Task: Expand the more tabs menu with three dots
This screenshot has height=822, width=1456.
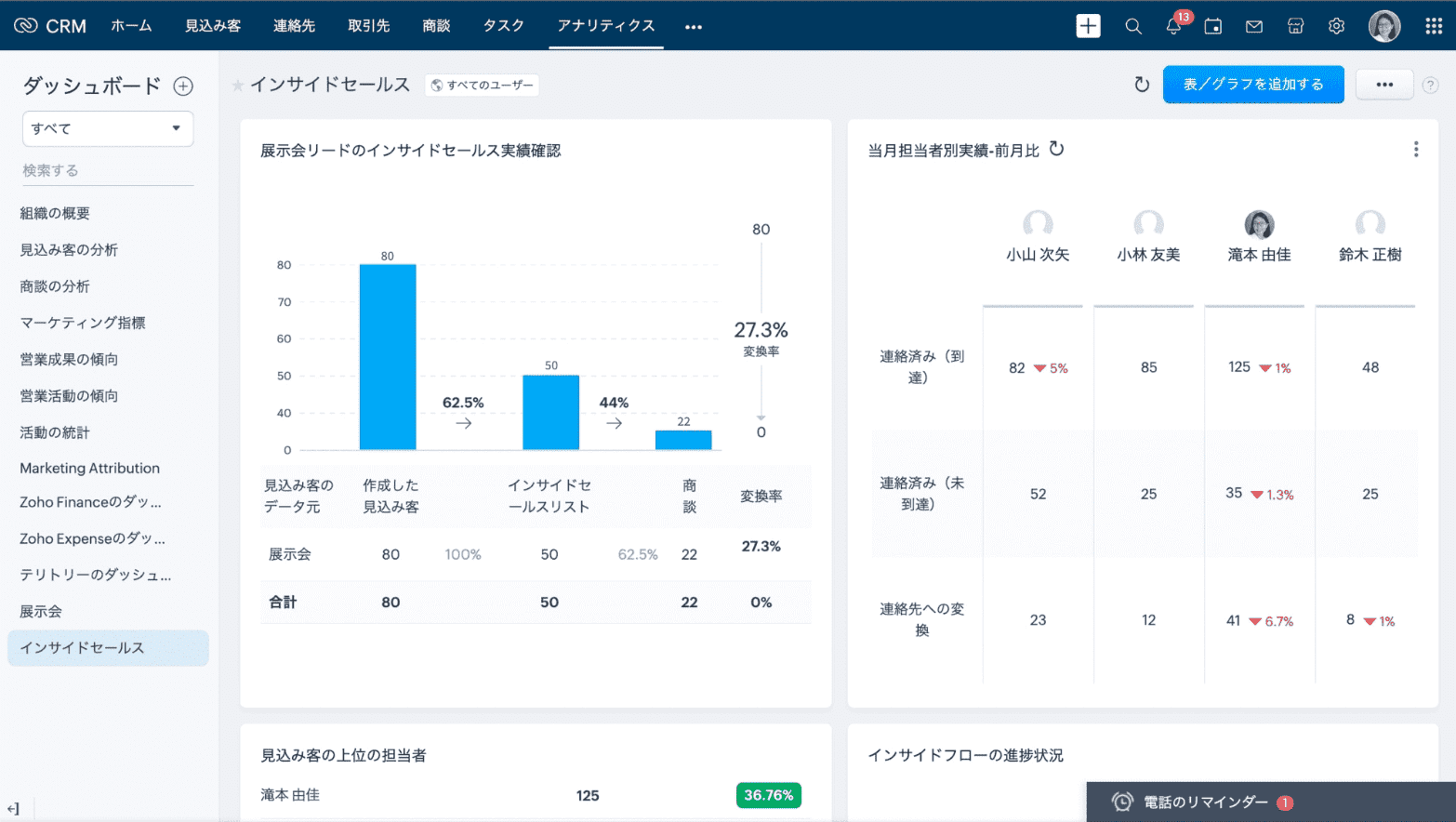Action: (x=693, y=26)
